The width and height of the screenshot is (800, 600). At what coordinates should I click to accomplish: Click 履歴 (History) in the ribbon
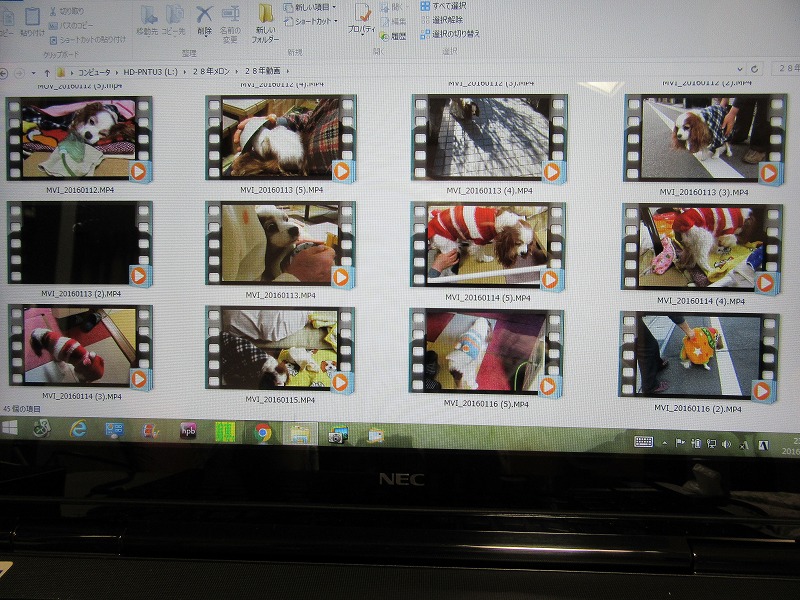394,36
